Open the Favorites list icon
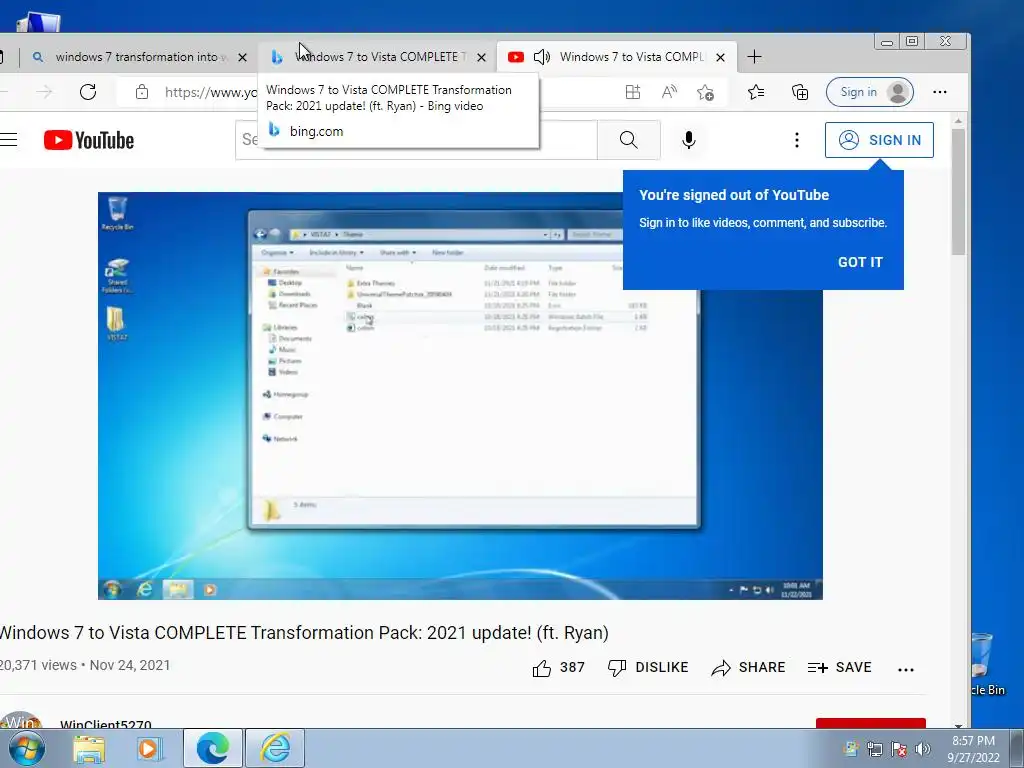The height and width of the screenshot is (768, 1024). point(756,92)
